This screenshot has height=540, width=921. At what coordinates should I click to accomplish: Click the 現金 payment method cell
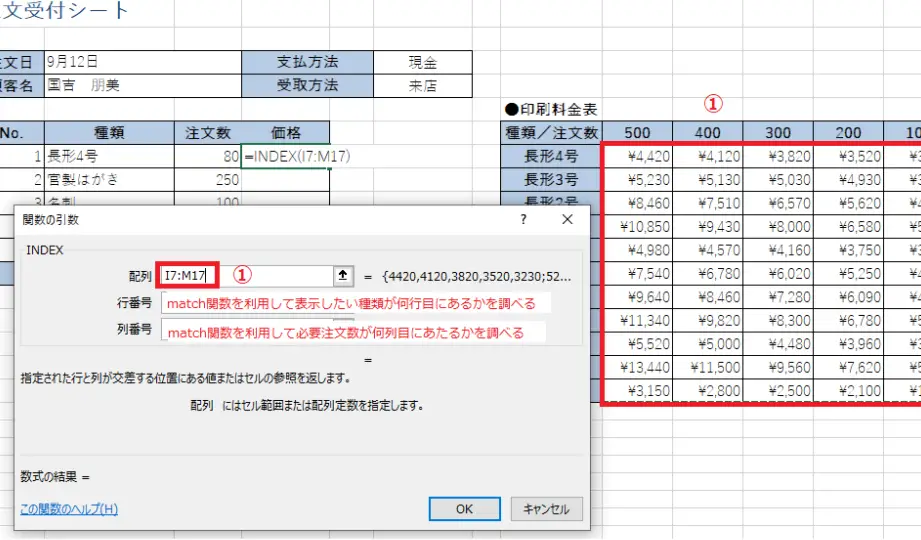pos(422,62)
